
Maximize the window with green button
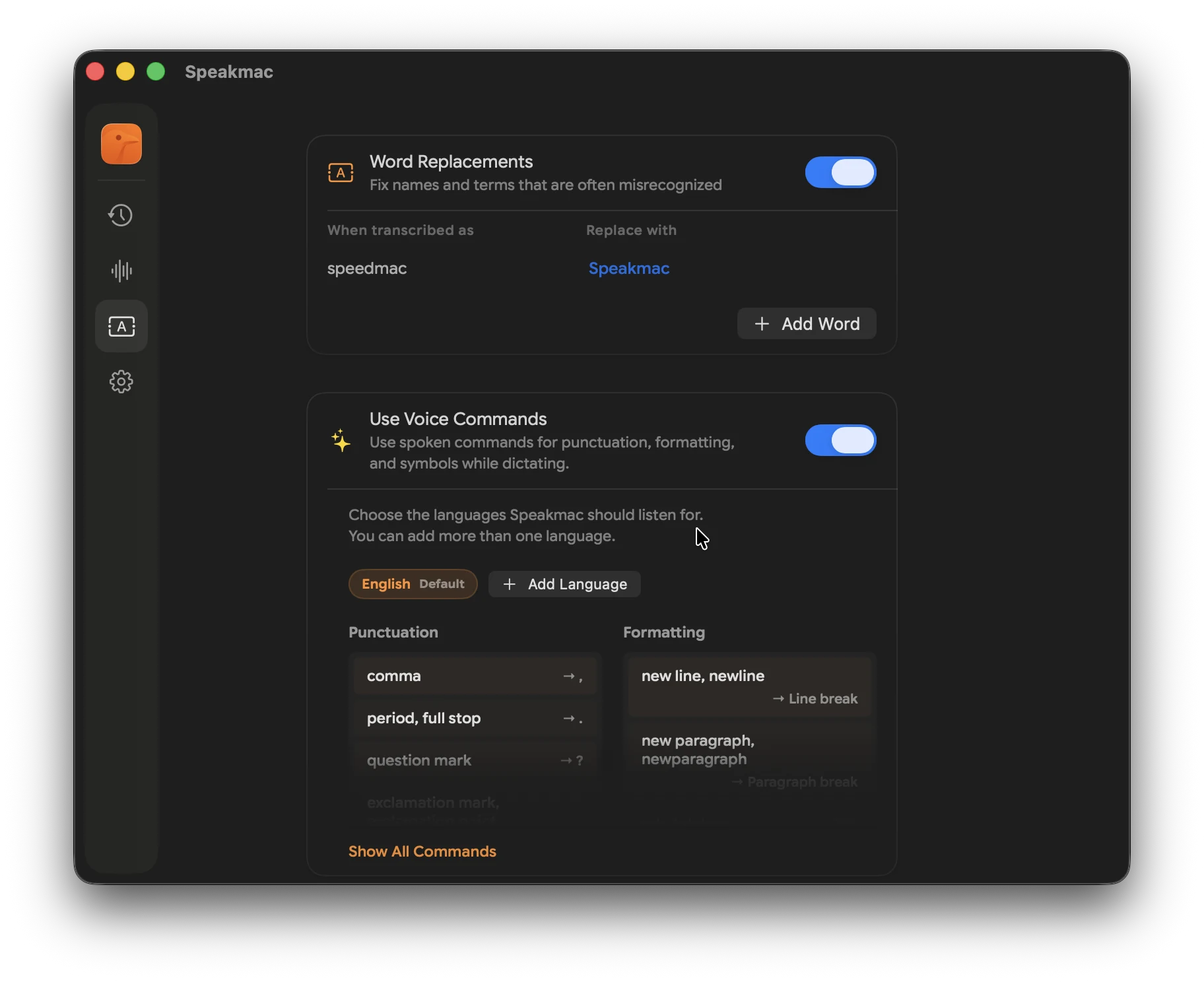click(156, 71)
